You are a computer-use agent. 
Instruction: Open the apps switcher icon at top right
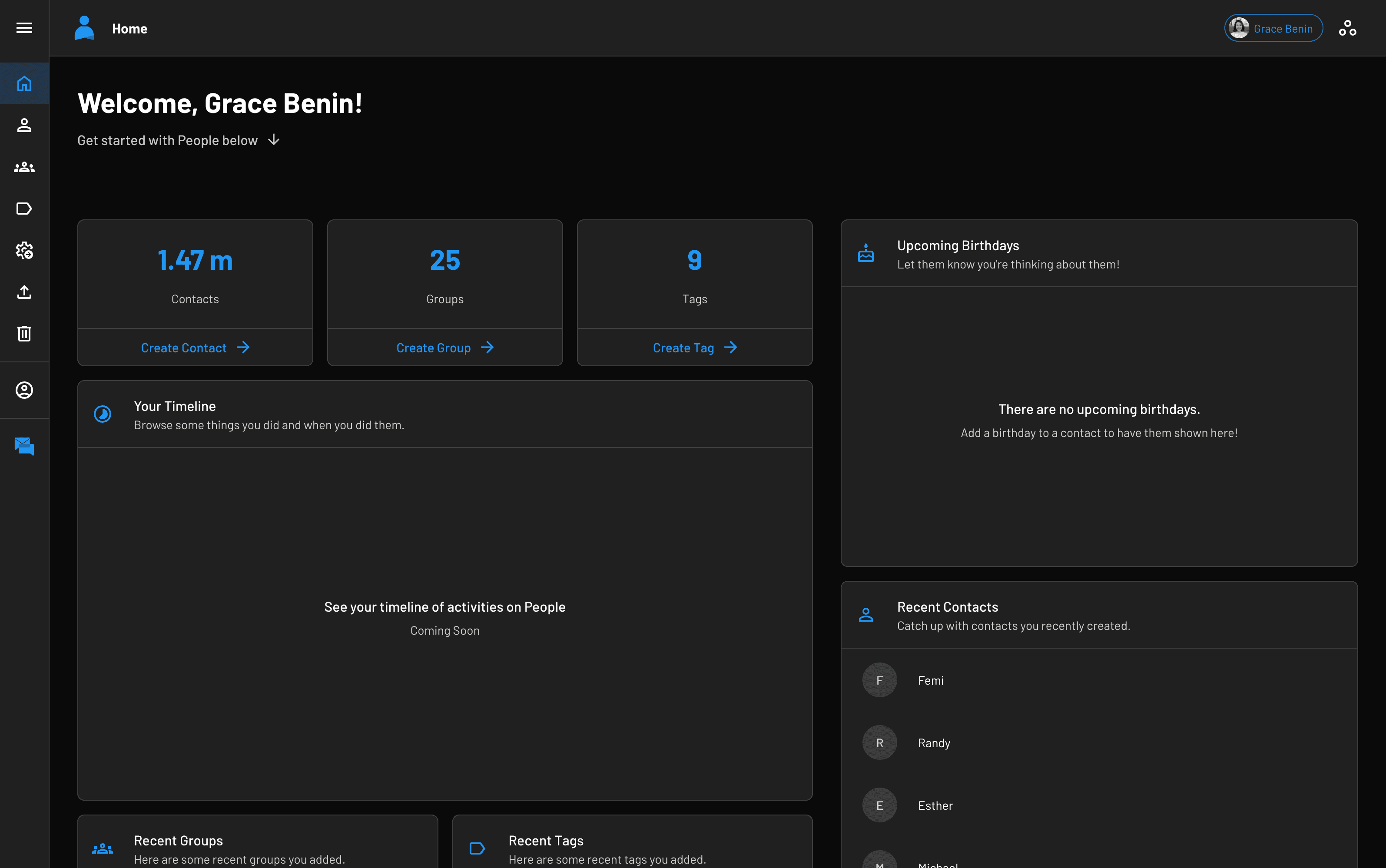(x=1347, y=28)
